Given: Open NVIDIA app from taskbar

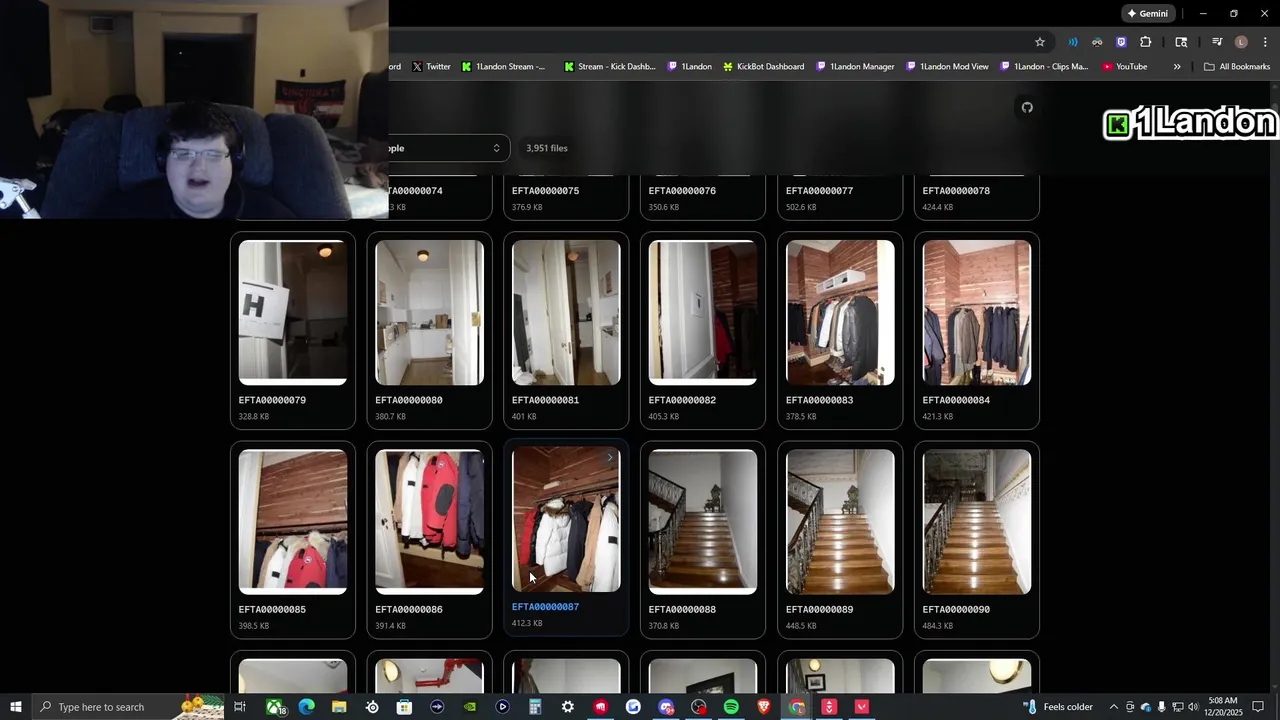Looking at the screenshot, I should pos(470,707).
